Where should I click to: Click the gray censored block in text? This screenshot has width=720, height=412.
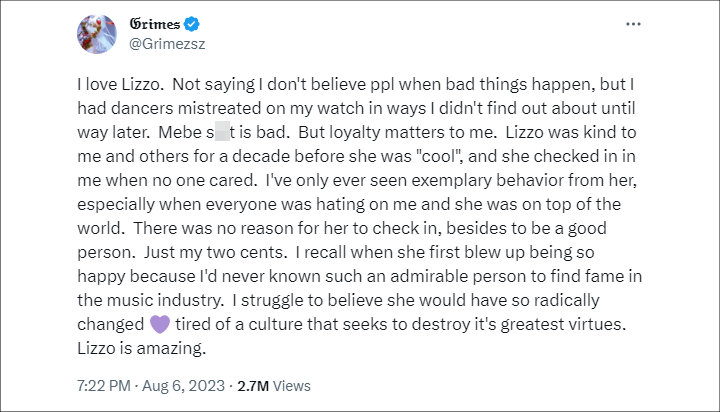pos(222,132)
